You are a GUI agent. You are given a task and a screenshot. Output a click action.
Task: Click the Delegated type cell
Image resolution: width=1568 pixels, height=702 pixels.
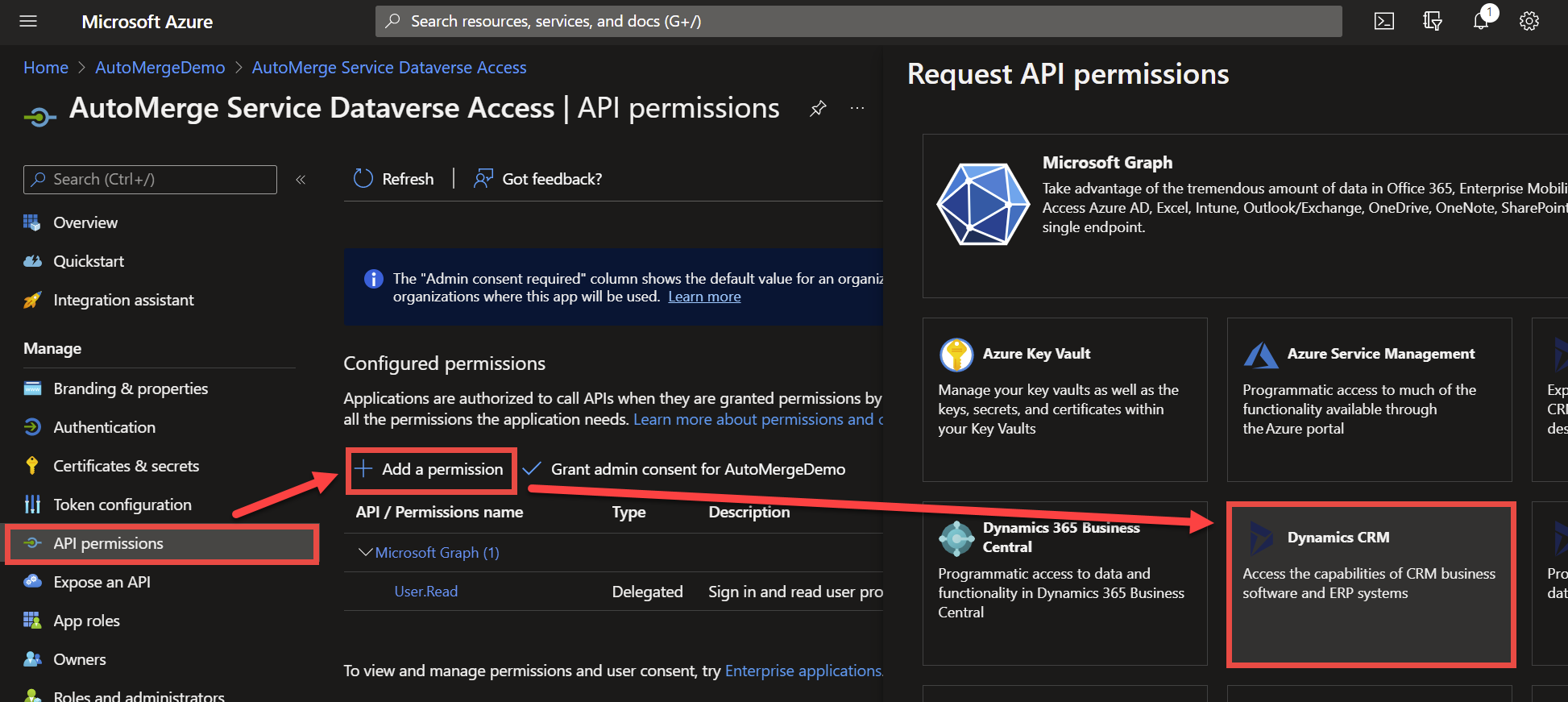(x=647, y=592)
